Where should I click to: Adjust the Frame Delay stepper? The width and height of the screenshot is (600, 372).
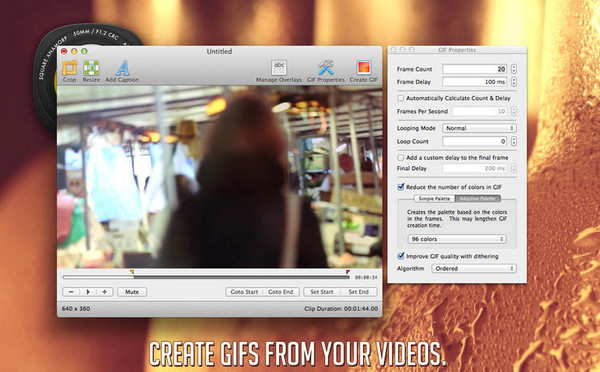pyautogui.click(x=514, y=82)
